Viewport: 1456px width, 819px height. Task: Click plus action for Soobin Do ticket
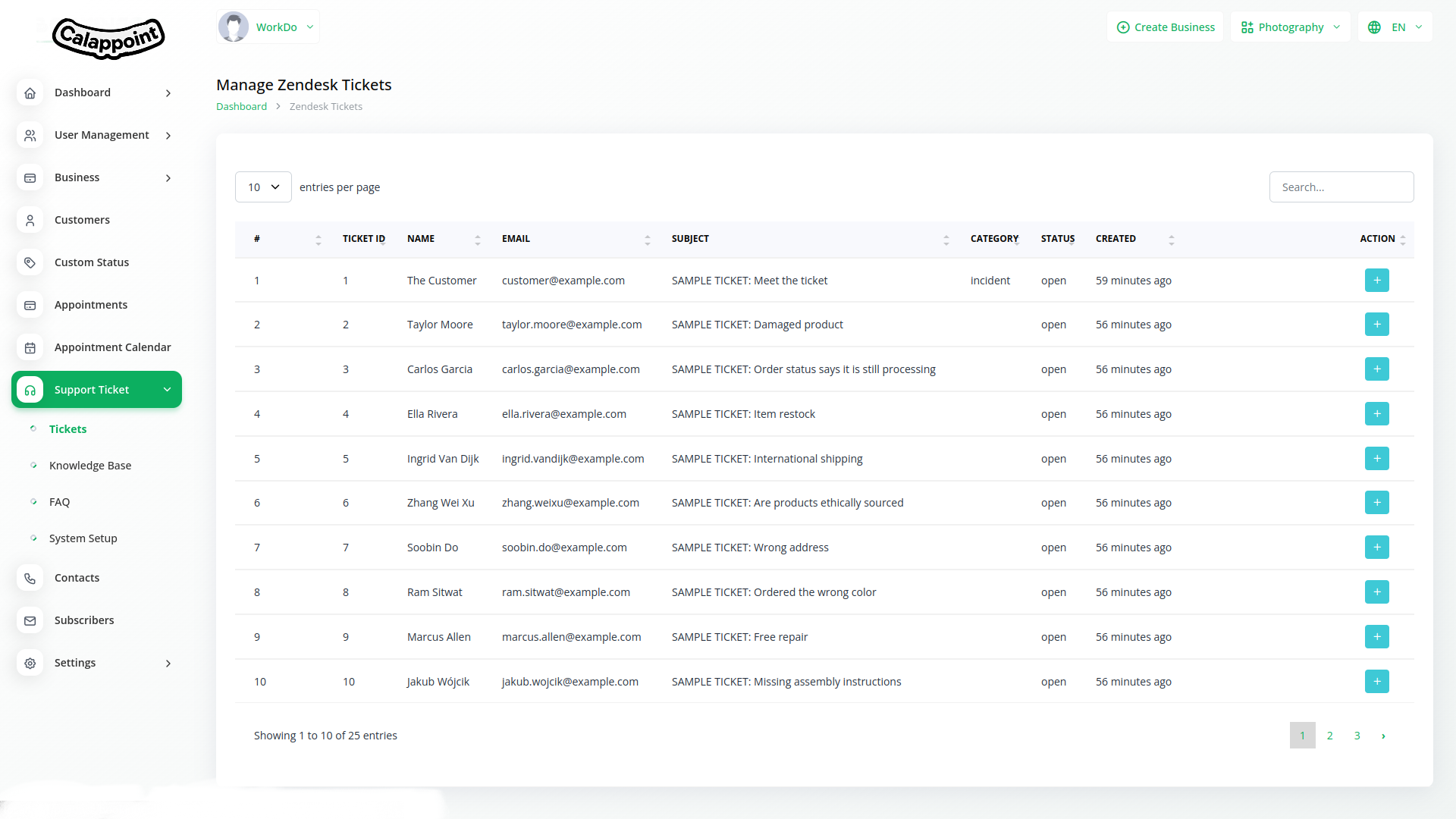1377,548
